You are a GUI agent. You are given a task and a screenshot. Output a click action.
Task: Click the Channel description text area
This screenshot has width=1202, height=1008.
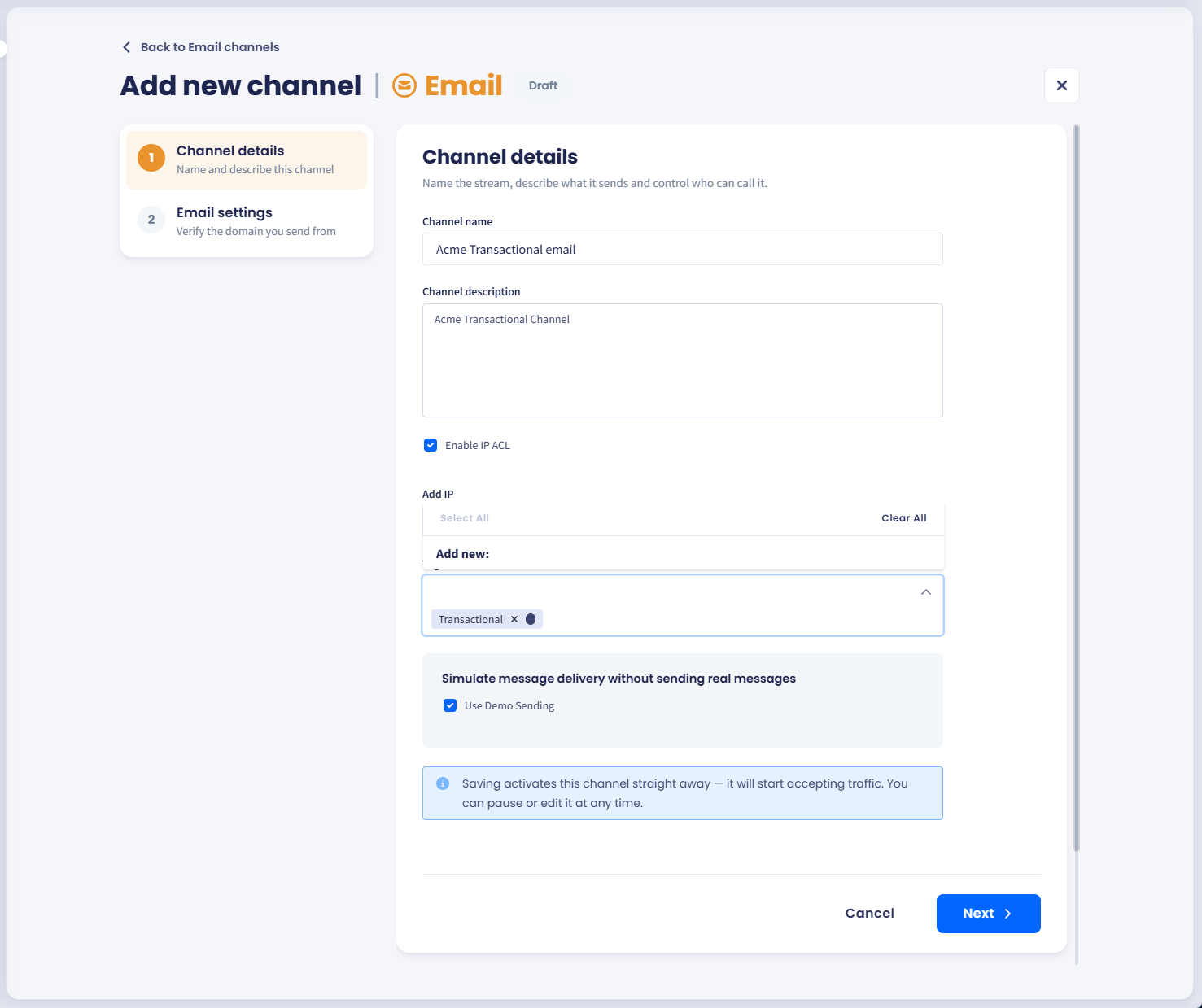[x=683, y=360]
